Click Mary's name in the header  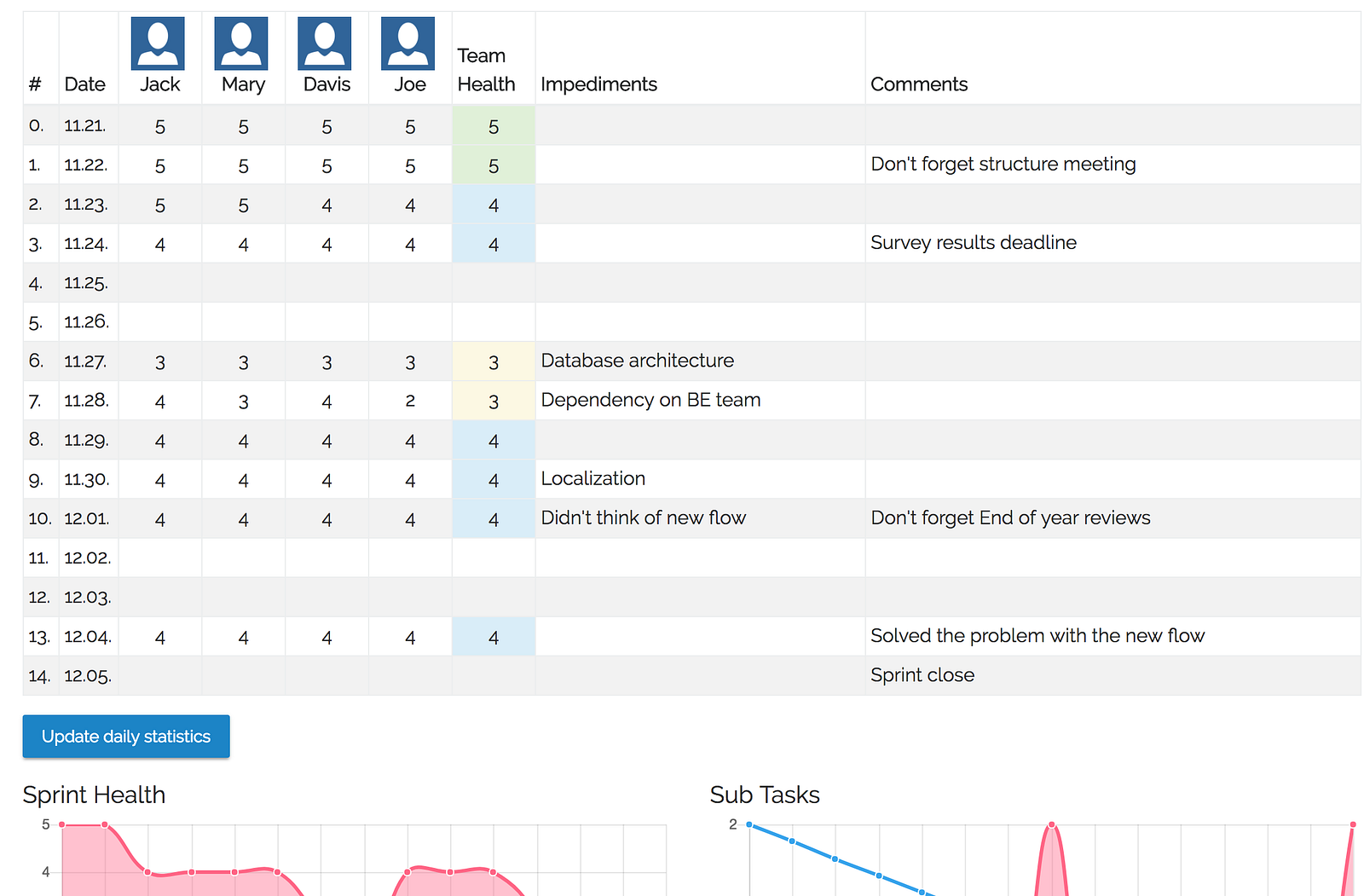coord(244,84)
